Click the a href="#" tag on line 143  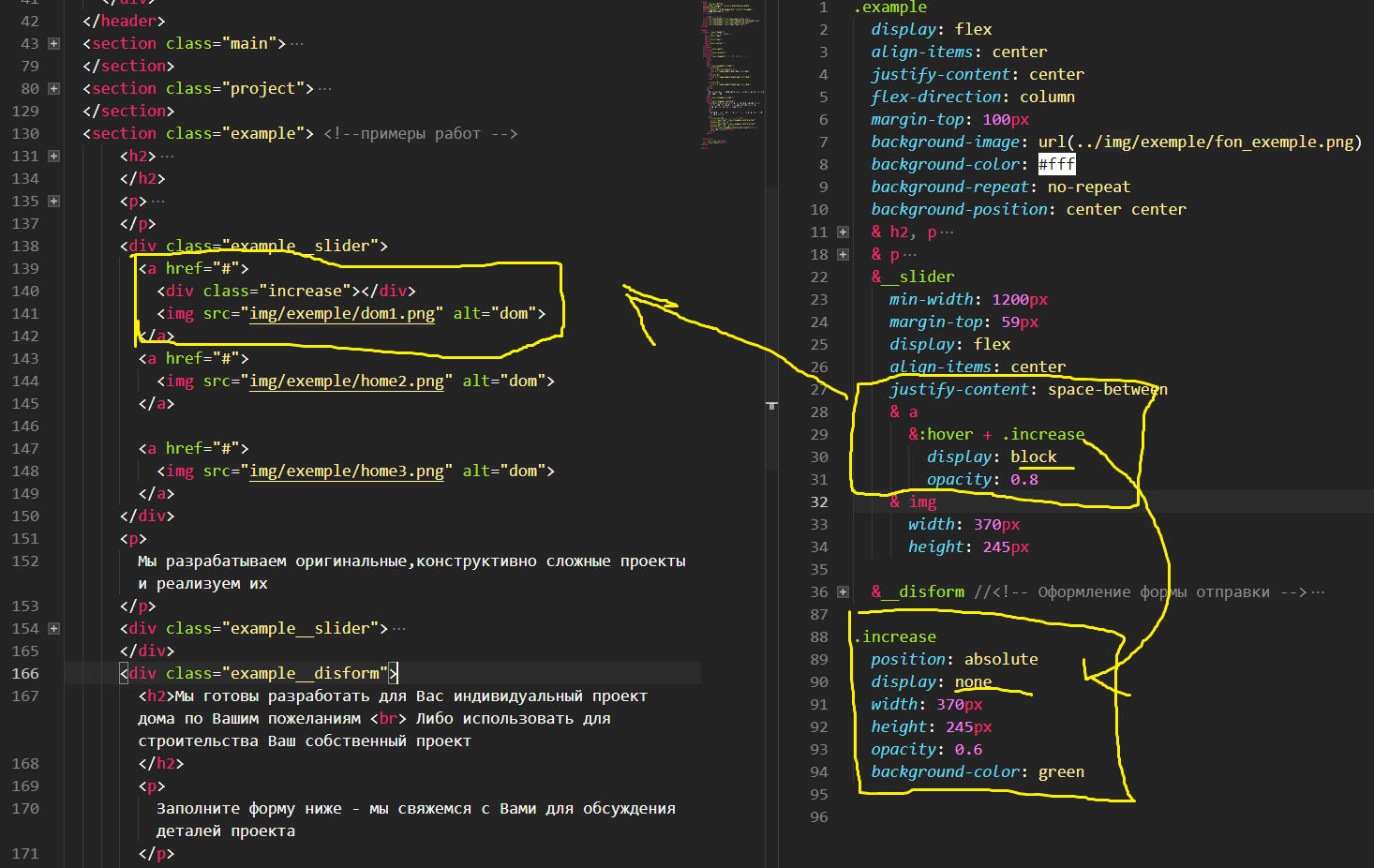coord(194,359)
